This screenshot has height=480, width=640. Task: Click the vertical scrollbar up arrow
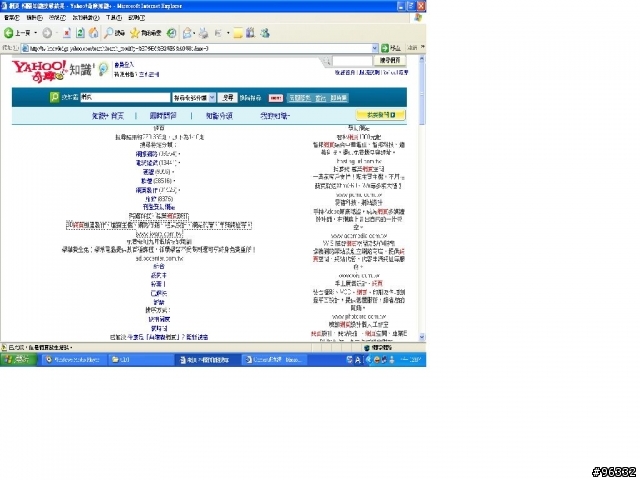(x=422, y=60)
